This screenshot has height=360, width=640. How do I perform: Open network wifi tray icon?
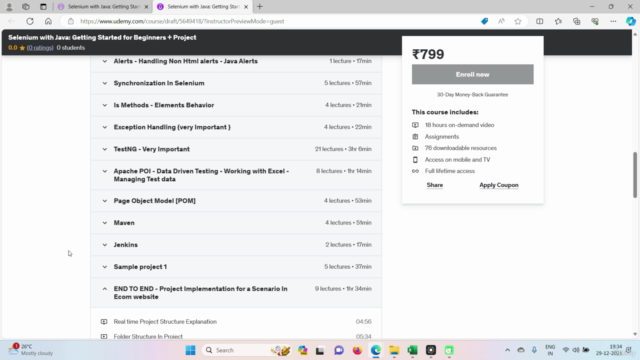(566, 350)
